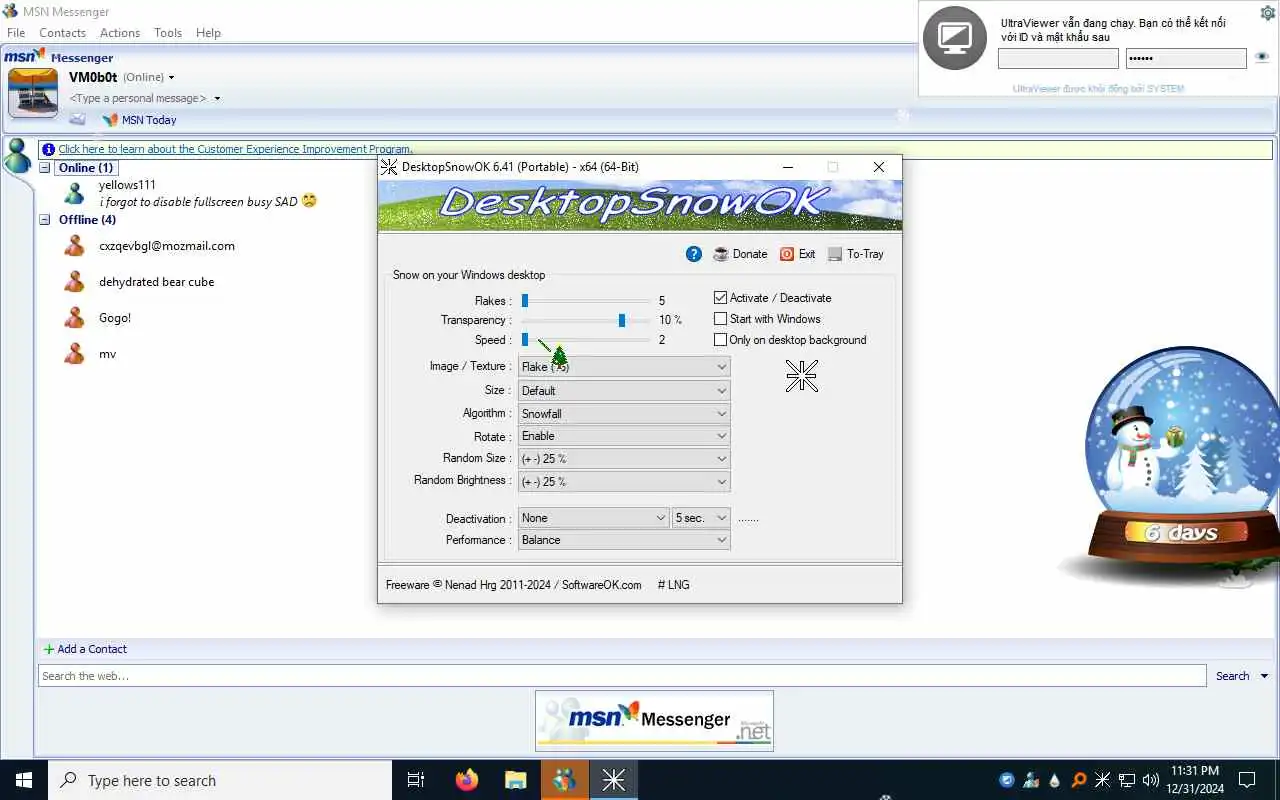Open the 5 sec. deactivation time dropdown
Viewport: 1280px width, 800px height.
coord(701,518)
